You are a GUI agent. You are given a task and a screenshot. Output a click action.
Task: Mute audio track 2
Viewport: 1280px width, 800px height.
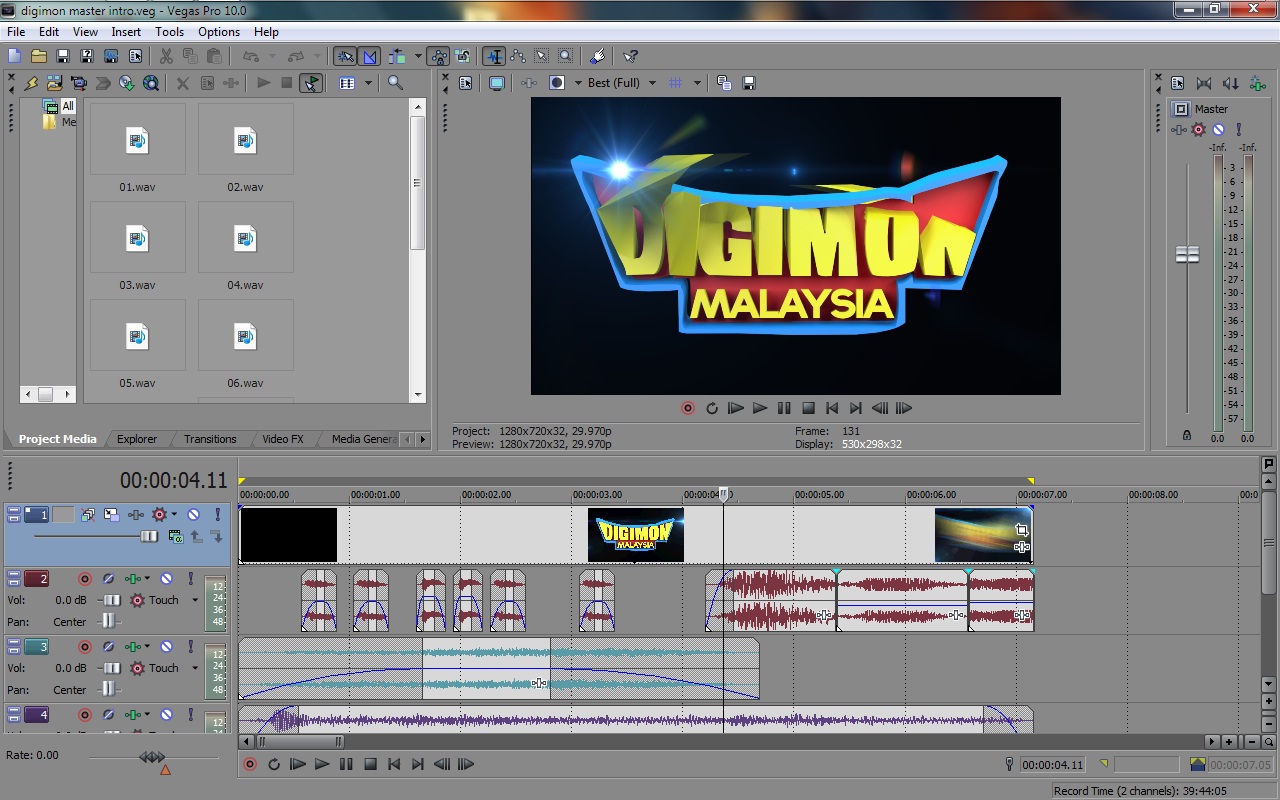click(x=166, y=579)
